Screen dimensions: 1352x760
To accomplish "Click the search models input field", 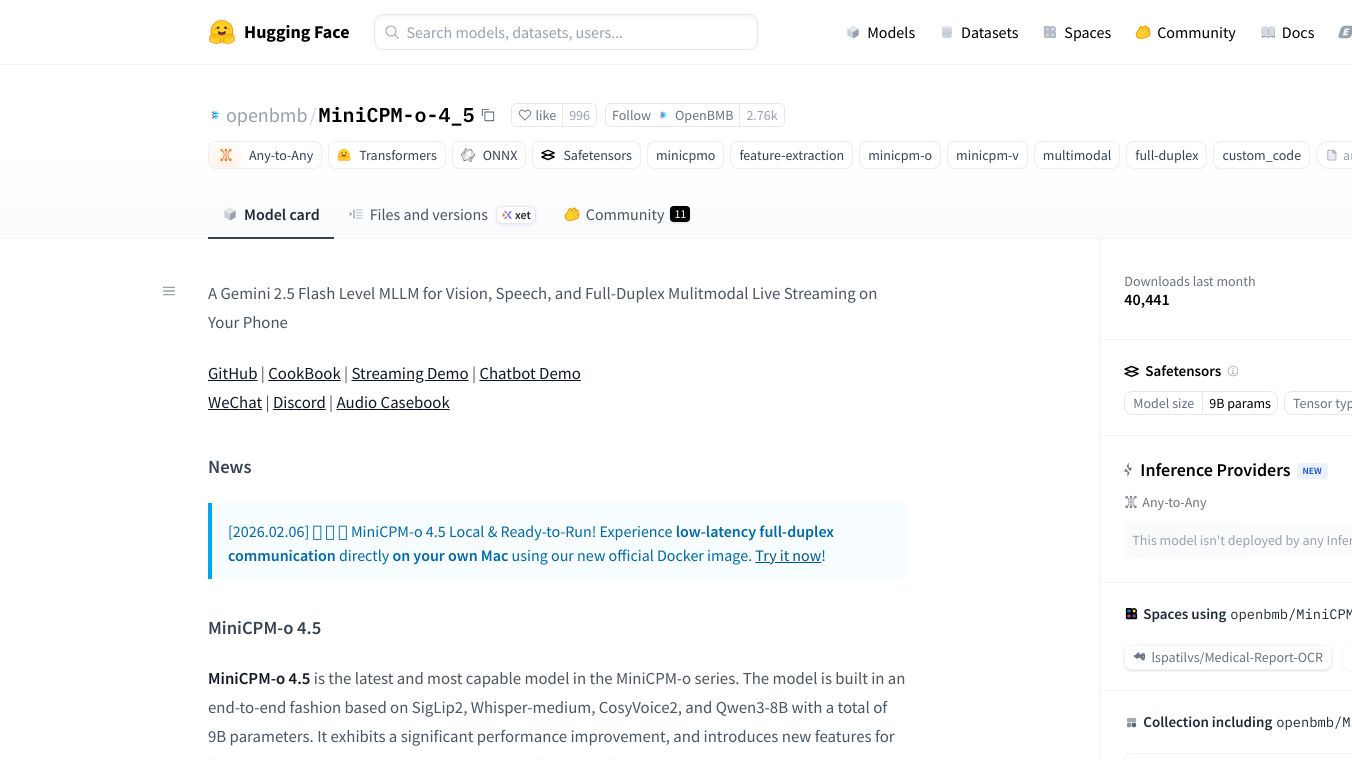I will [566, 32].
